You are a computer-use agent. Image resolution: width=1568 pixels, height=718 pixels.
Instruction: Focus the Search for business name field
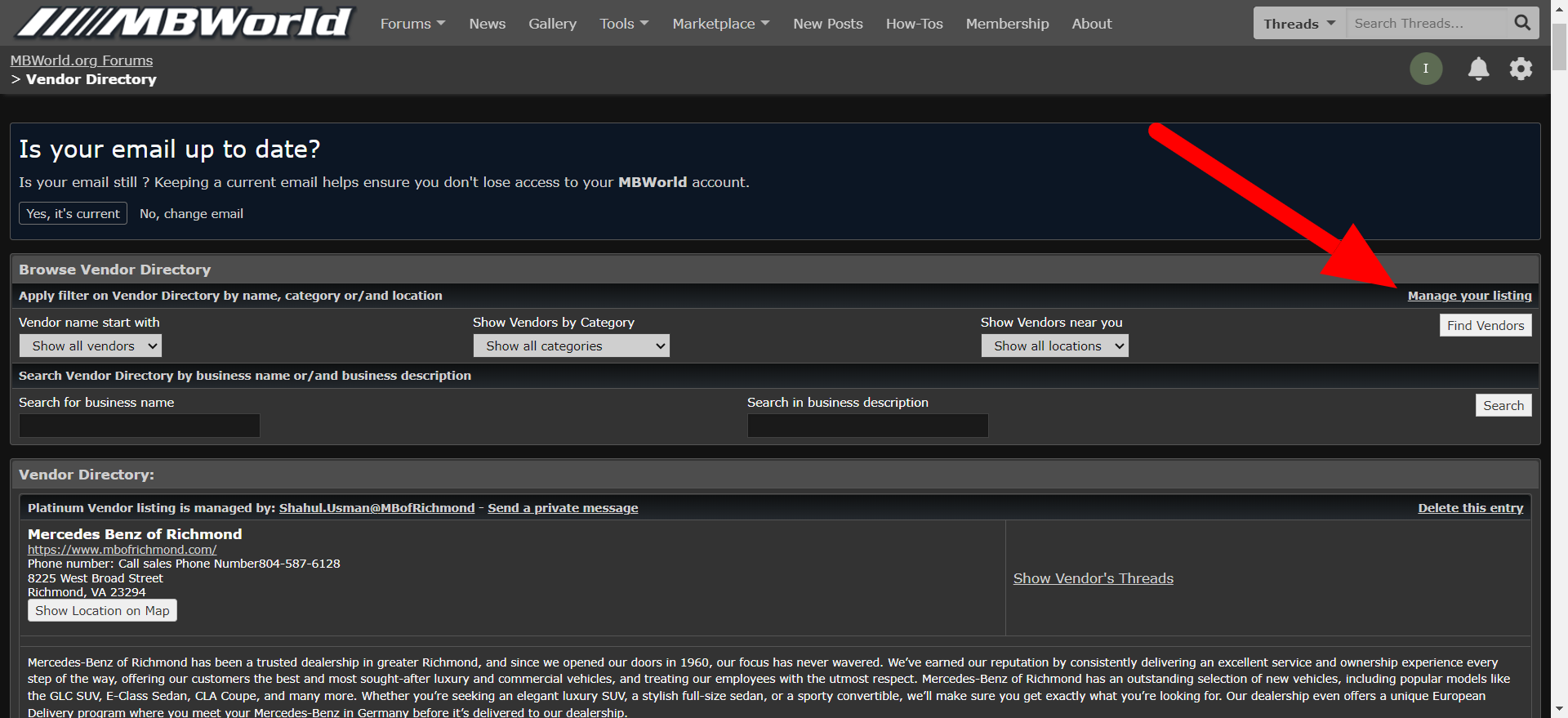coord(140,426)
